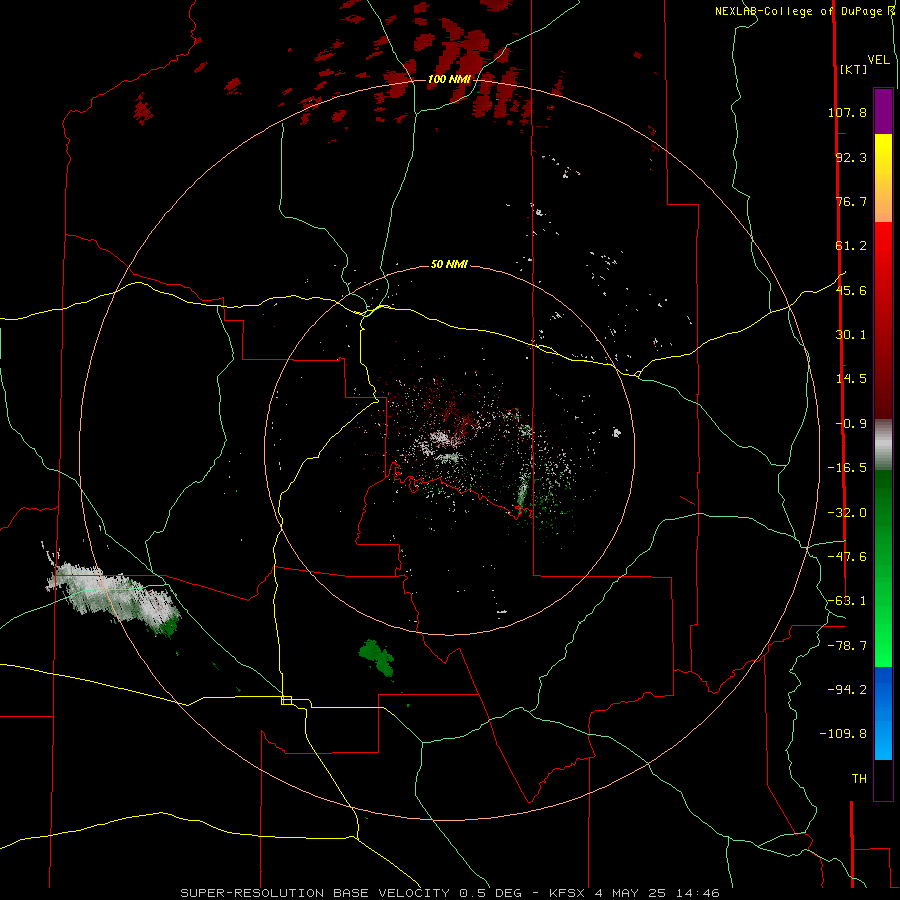The width and height of the screenshot is (900, 900).
Task: Click the Super-Resolution Base Velocity caption
Action: tap(450, 893)
